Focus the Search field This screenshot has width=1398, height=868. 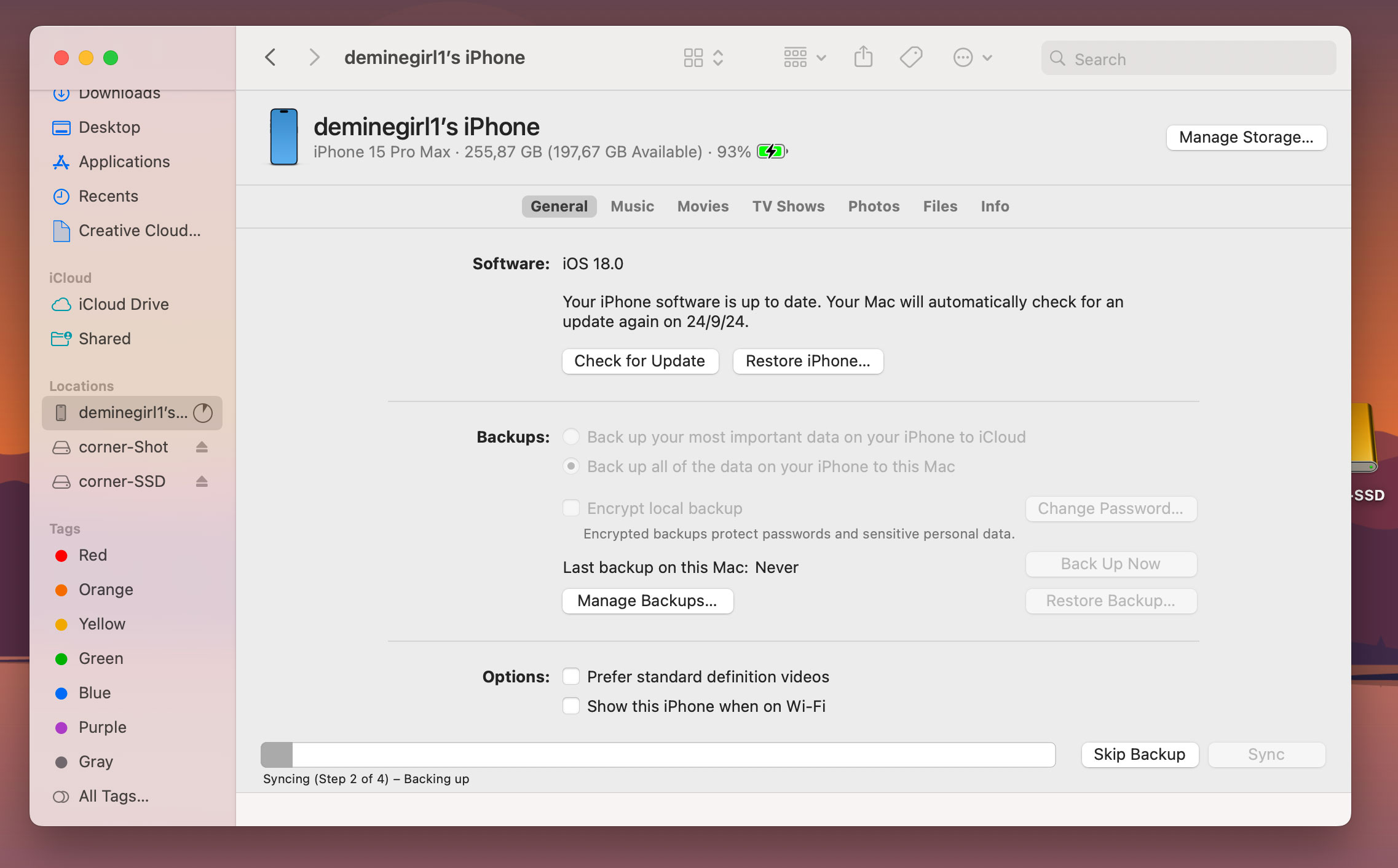pos(1188,58)
